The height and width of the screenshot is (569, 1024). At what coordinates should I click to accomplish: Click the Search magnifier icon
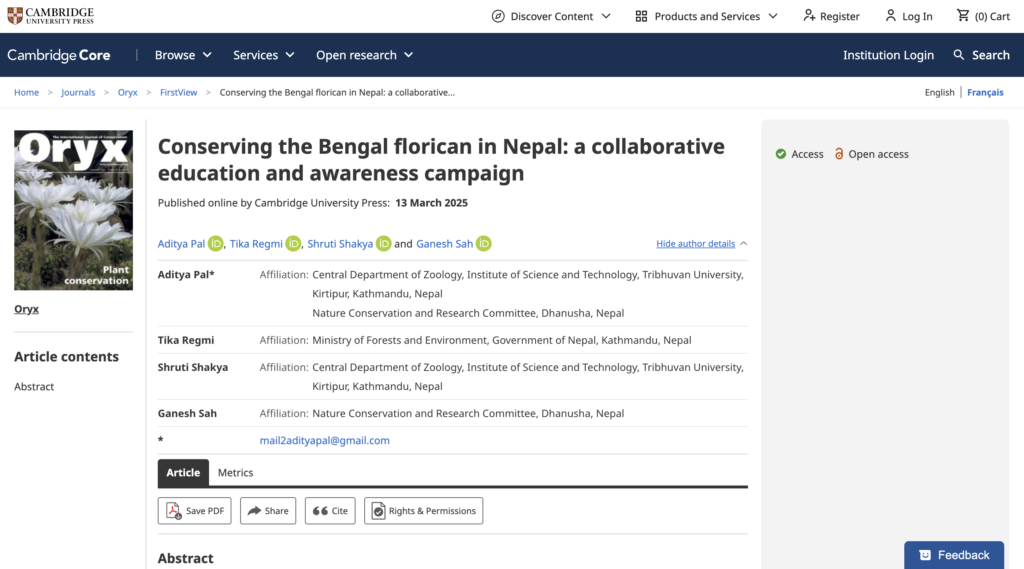click(959, 55)
